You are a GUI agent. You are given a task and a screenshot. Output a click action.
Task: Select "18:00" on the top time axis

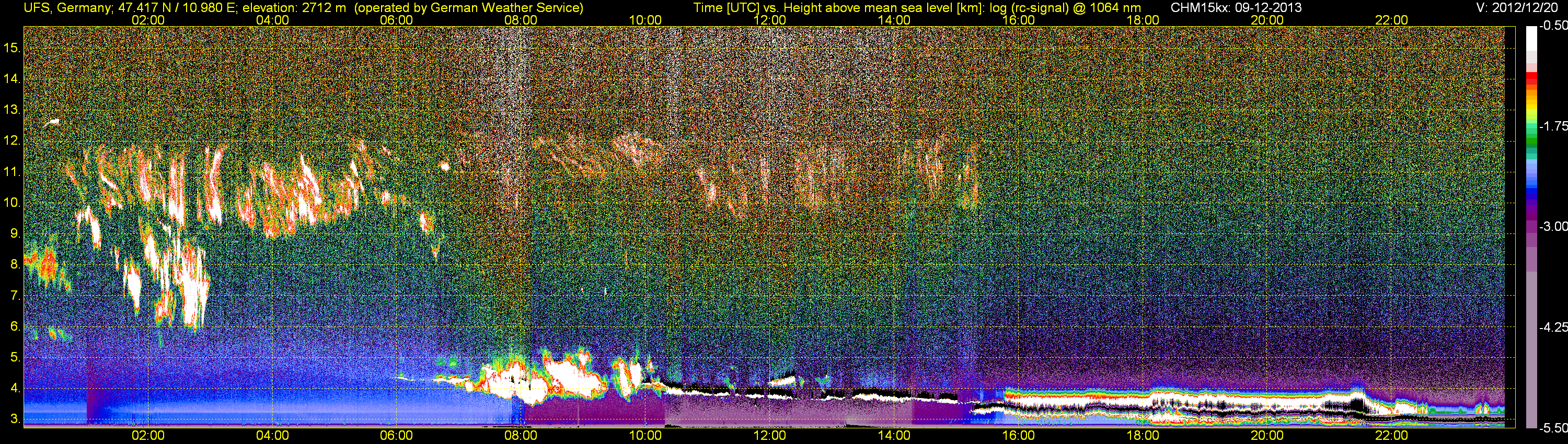tap(1143, 20)
